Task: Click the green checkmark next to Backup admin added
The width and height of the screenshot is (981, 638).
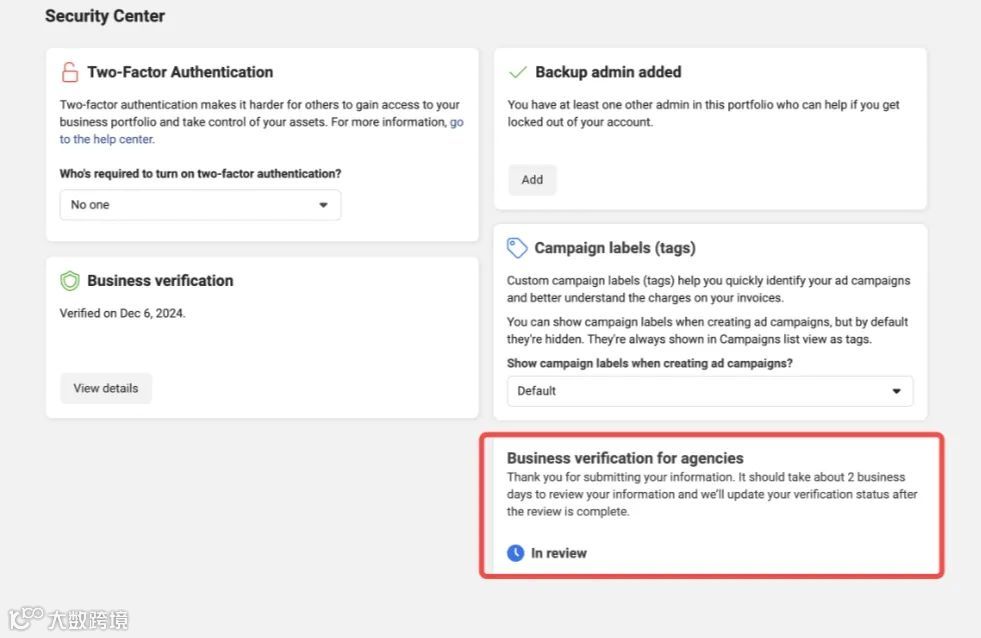Action: click(x=518, y=72)
